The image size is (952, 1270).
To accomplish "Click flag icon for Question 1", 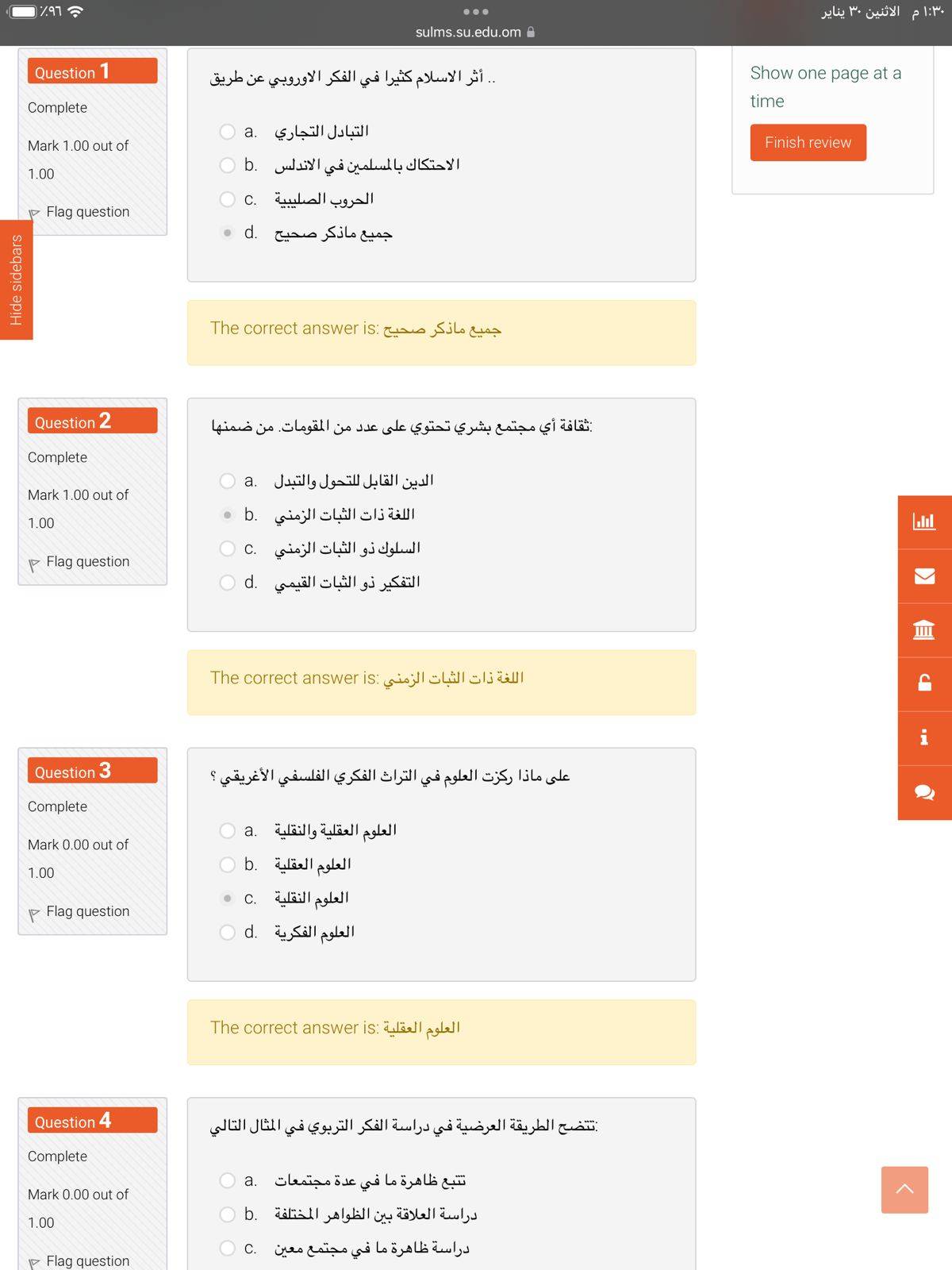I will pos(34,213).
